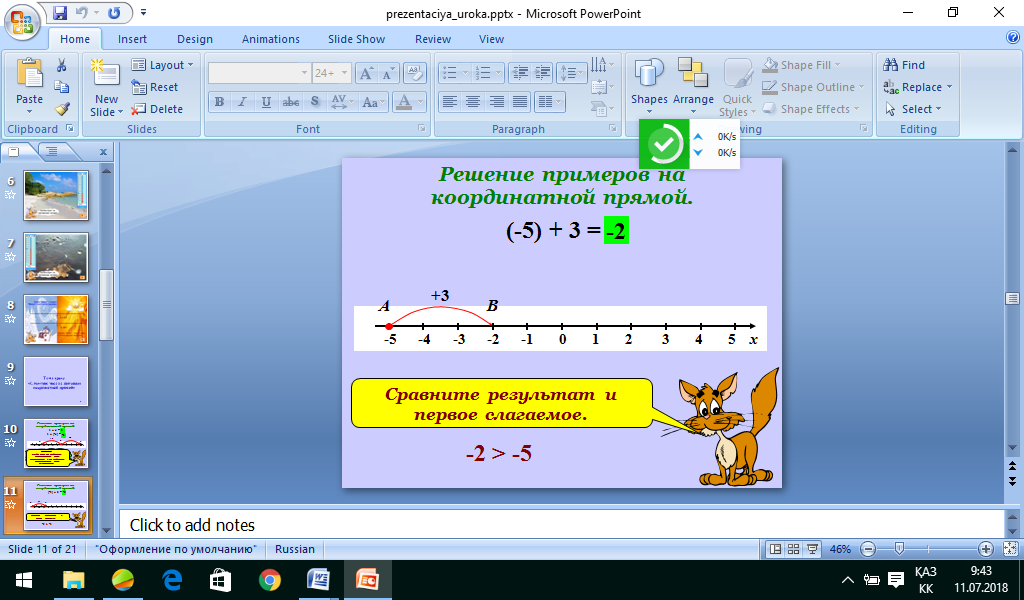Decrease font size with Shrink Font
The image size is (1024, 600).
pos(388,73)
